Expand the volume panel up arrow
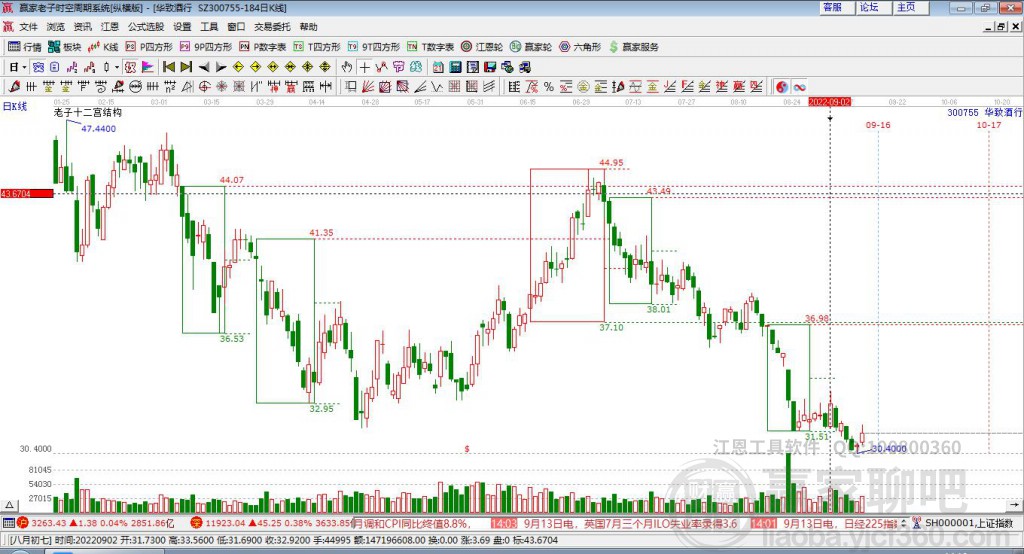Screen dimensions: 1024x554 [x=9, y=505]
